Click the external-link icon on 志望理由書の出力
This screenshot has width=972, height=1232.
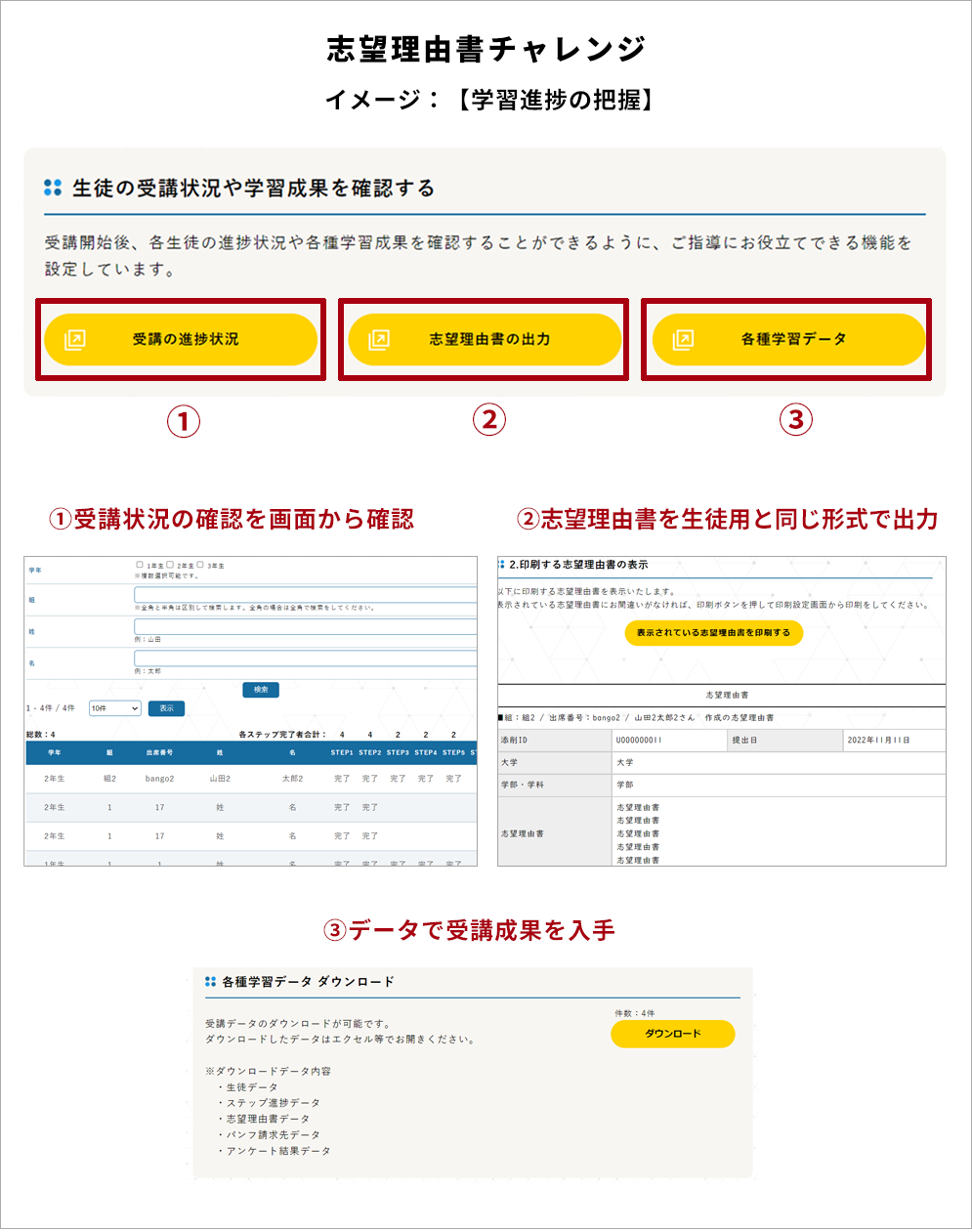click(x=378, y=340)
